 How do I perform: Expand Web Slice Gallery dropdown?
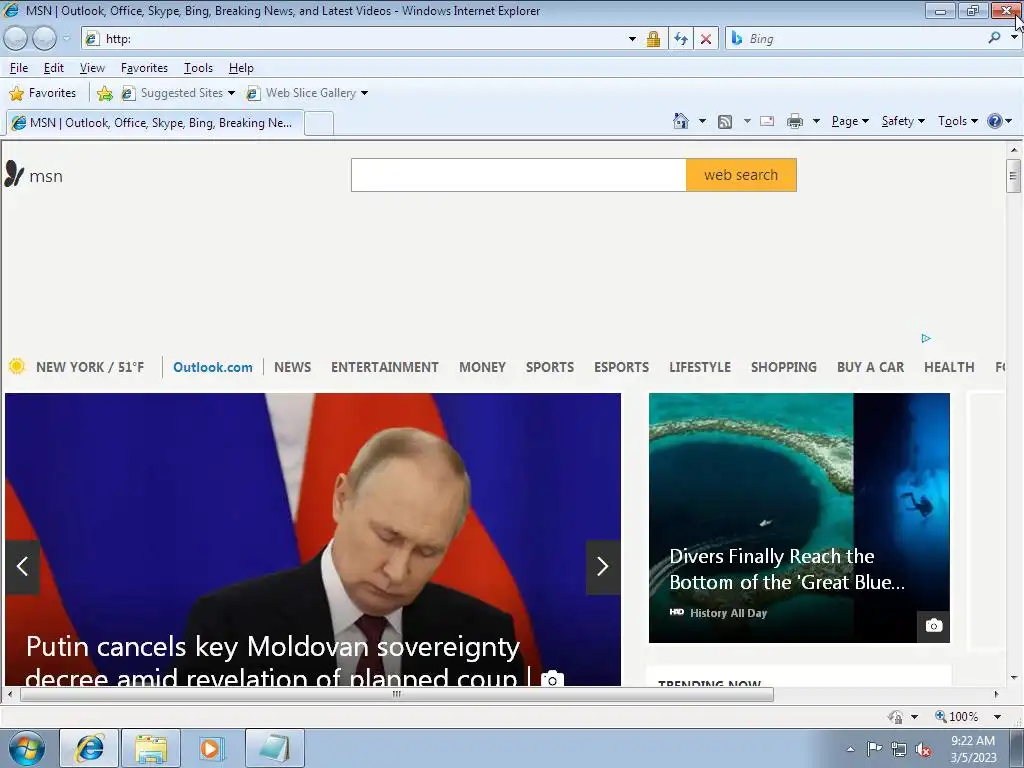tap(364, 93)
